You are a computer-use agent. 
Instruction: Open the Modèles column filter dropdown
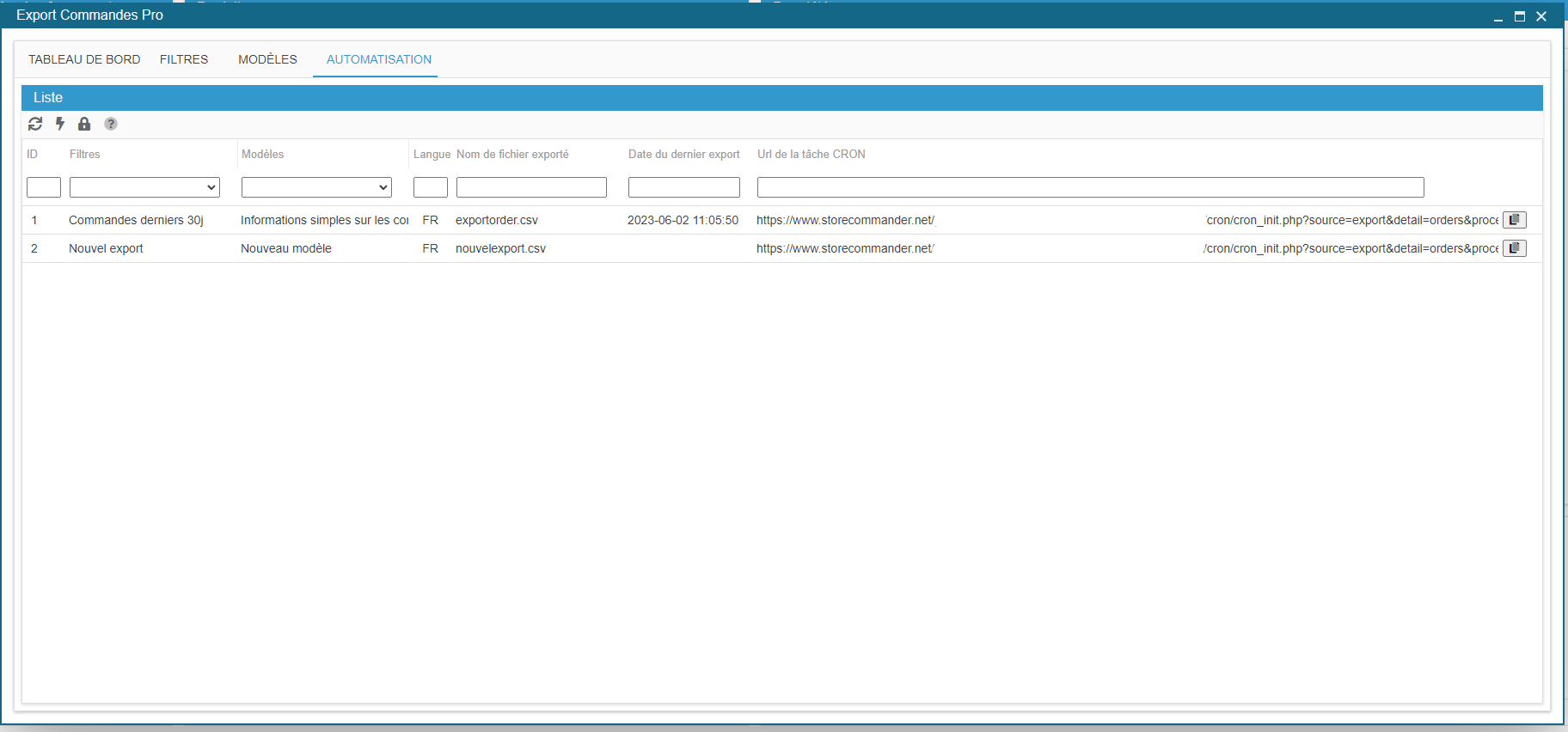316,187
